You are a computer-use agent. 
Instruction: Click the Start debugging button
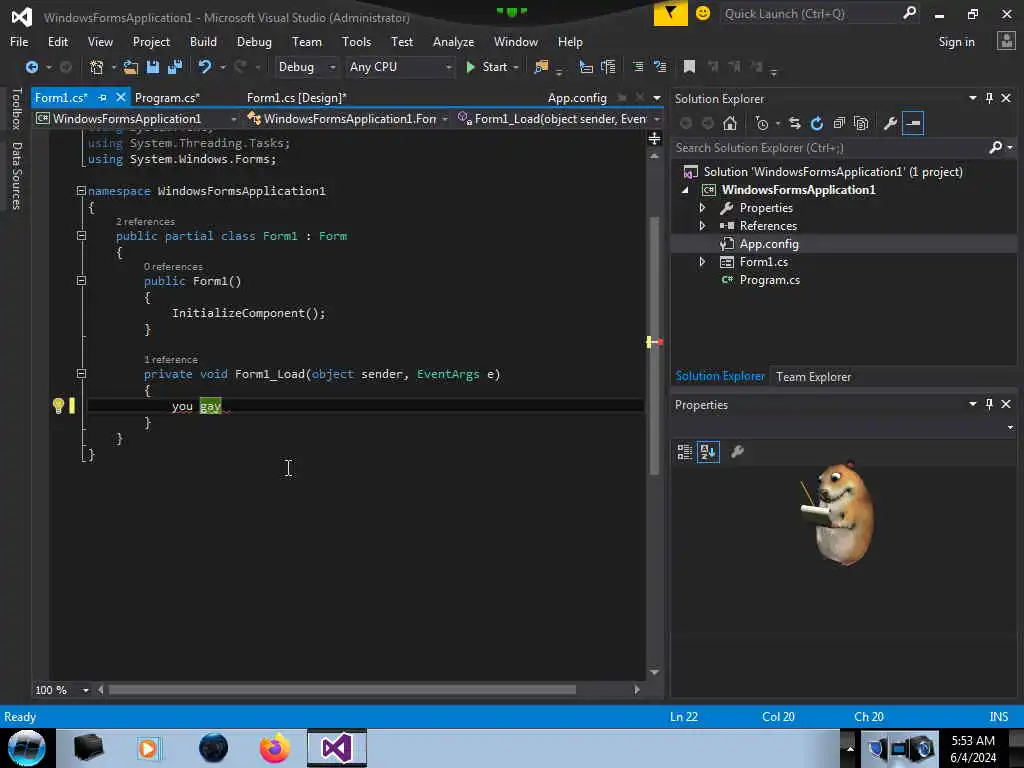point(487,67)
